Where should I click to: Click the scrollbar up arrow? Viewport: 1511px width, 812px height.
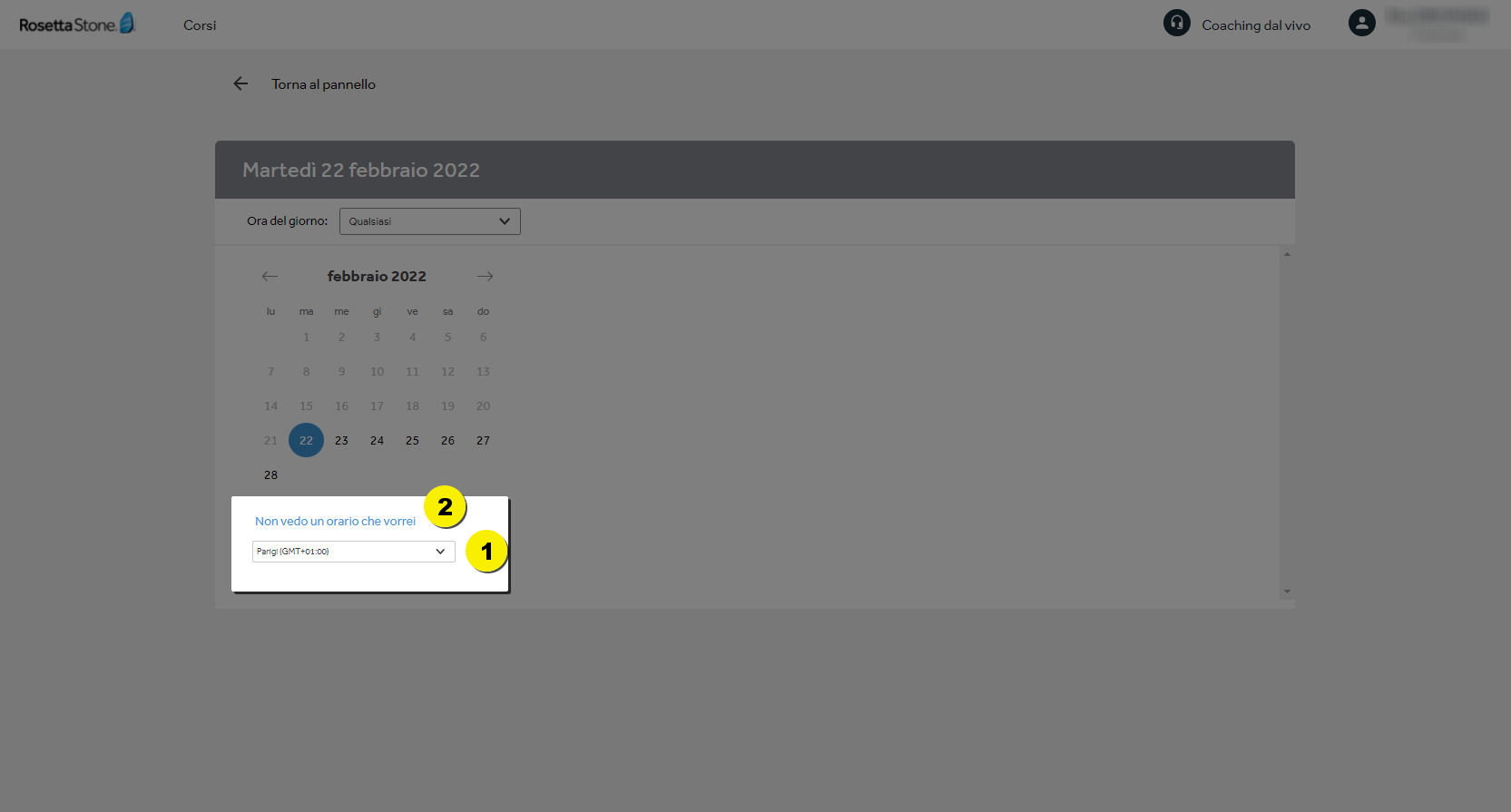1287,255
